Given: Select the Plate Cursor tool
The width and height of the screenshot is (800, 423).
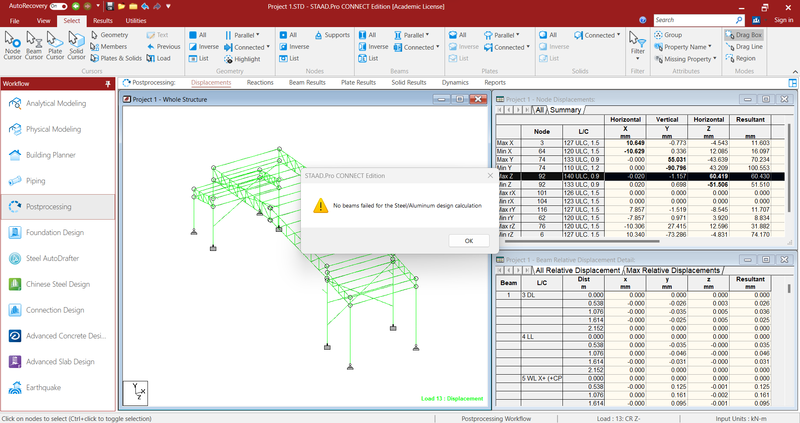Looking at the screenshot, I should coord(55,45).
